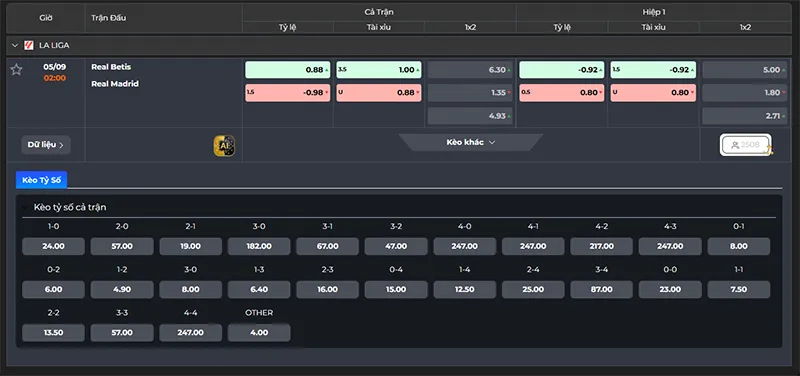Click the Hiệp 1 column header

[654, 12]
